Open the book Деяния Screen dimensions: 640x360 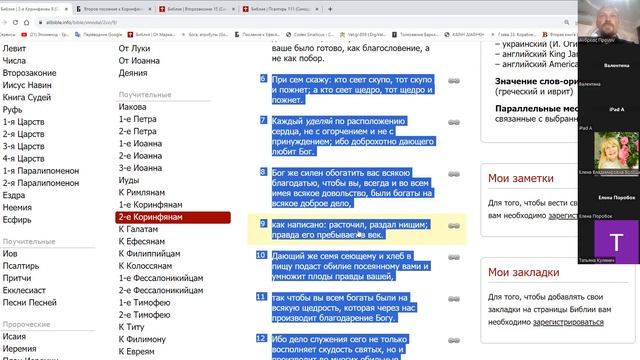point(133,73)
